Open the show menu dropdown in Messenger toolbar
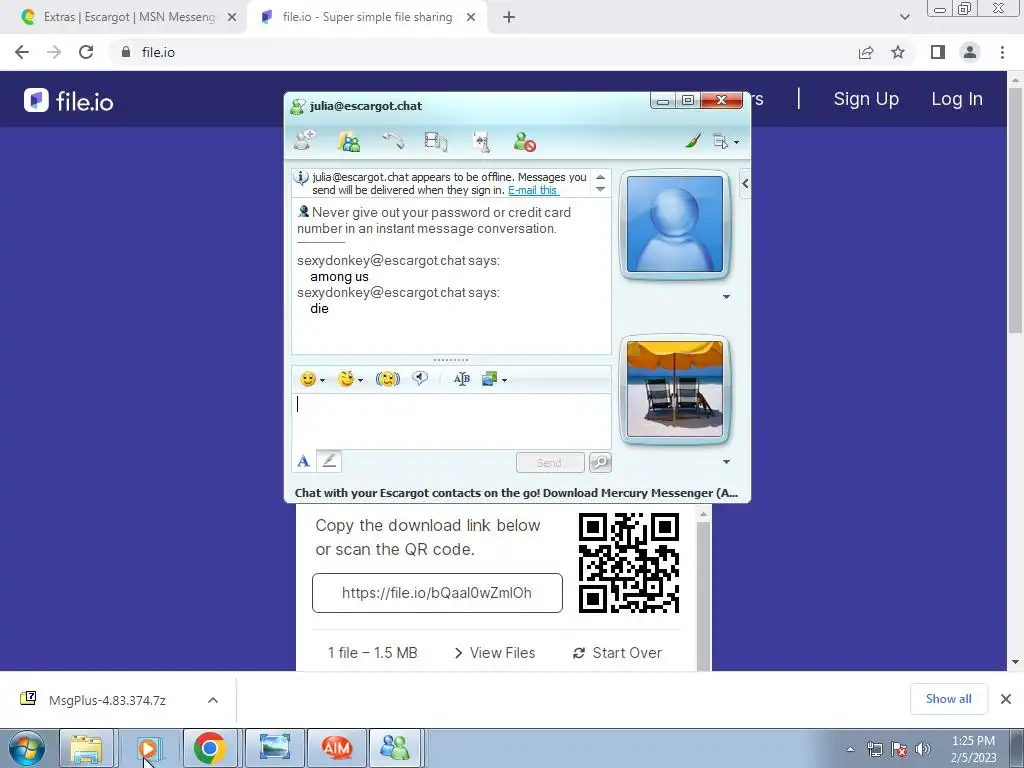 725,142
